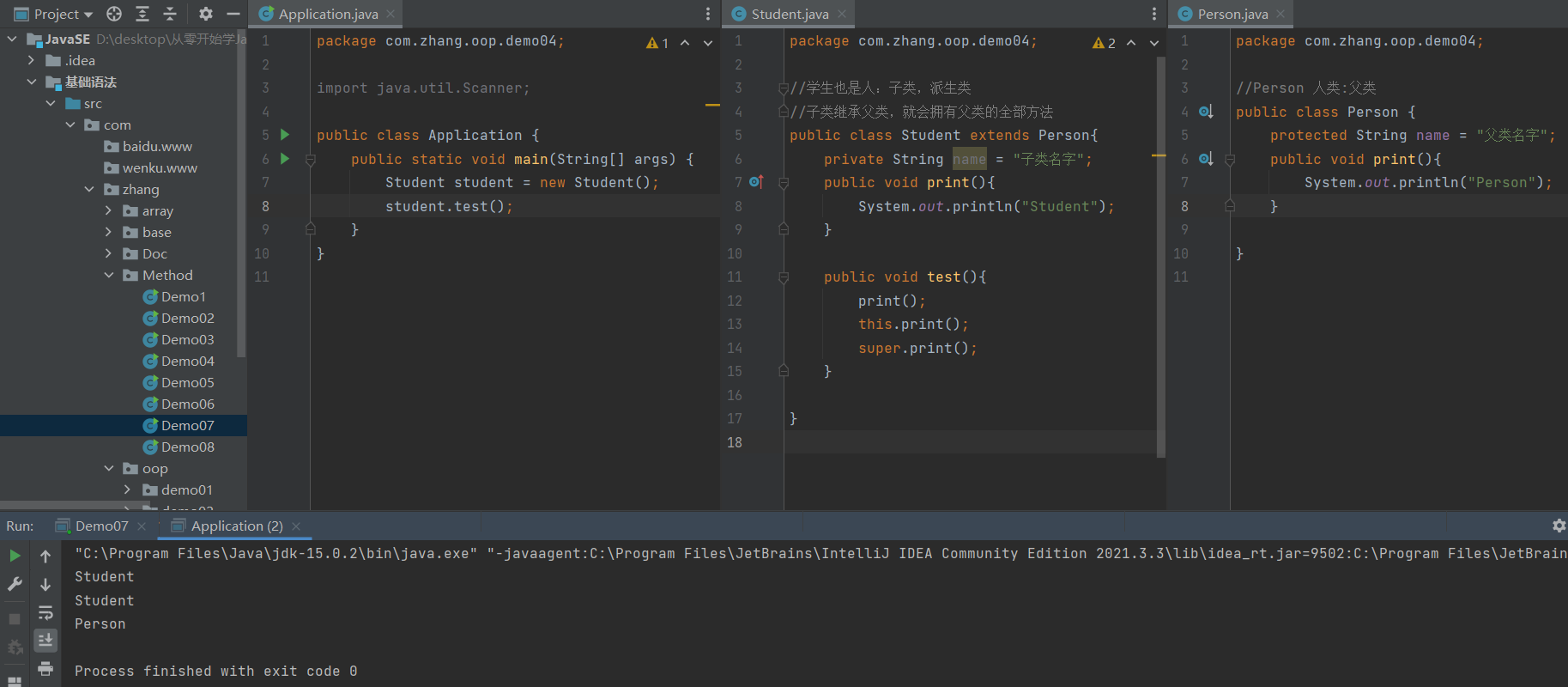
Task: Click the layout icon at Run toolbar bottom
Action: pos(15,681)
